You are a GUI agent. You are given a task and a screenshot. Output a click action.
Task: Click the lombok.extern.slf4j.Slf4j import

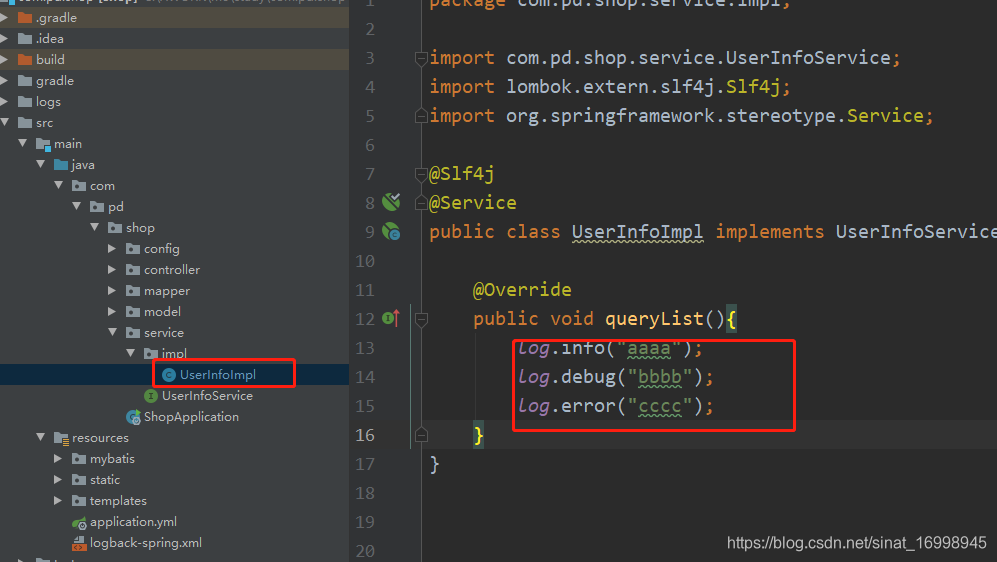tap(642, 86)
